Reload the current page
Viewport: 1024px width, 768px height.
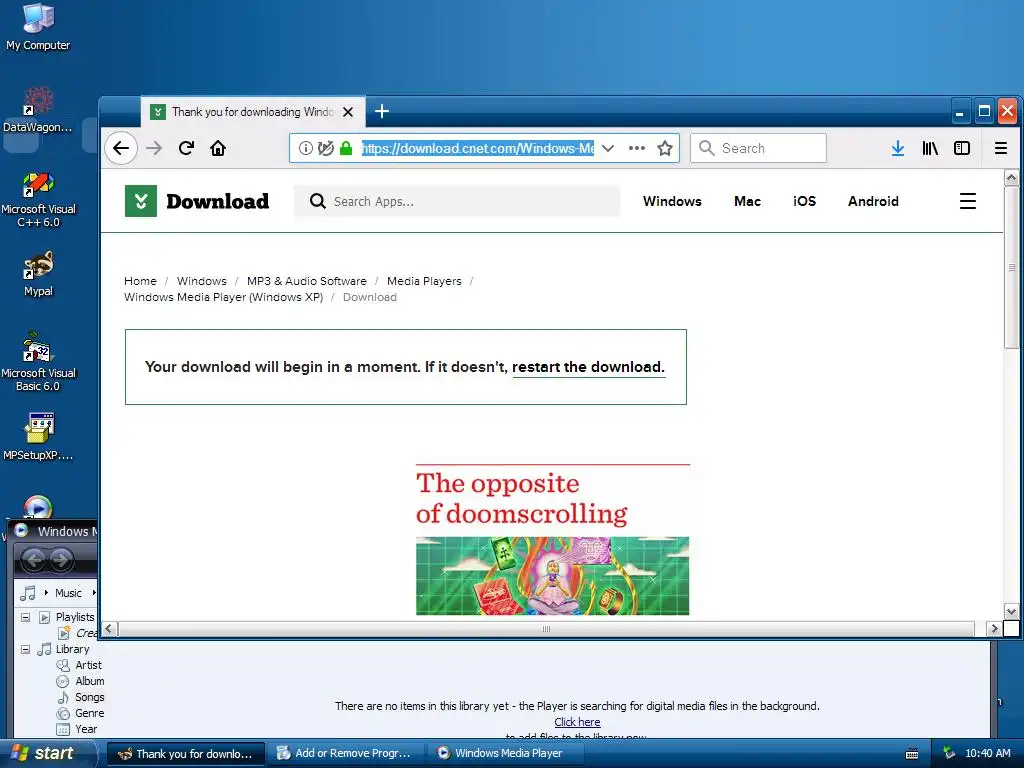point(186,148)
